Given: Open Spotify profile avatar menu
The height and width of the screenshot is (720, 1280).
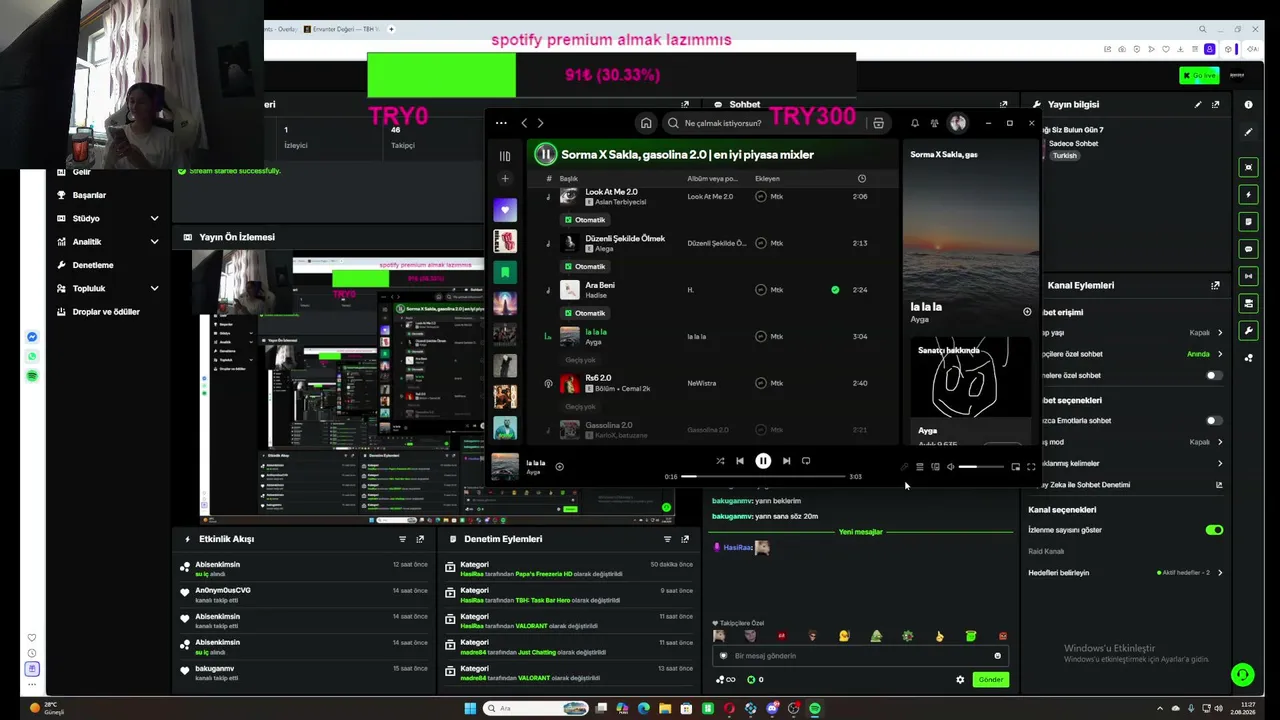Looking at the screenshot, I should point(958,123).
